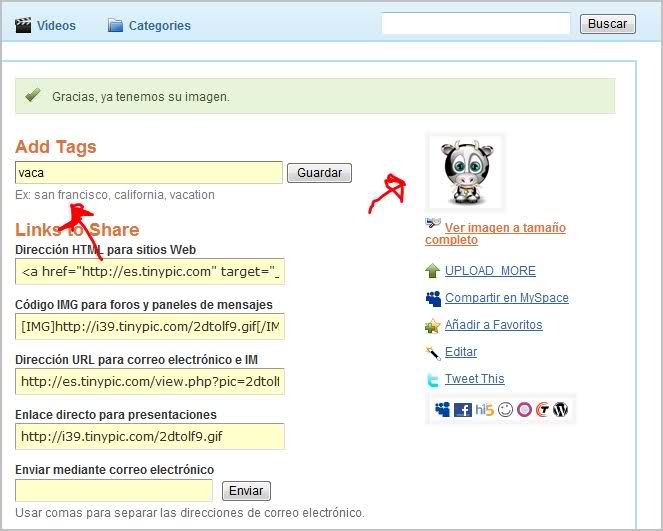Click the MySpace icon in share row
The image size is (663, 531).
tap(442, 410)
